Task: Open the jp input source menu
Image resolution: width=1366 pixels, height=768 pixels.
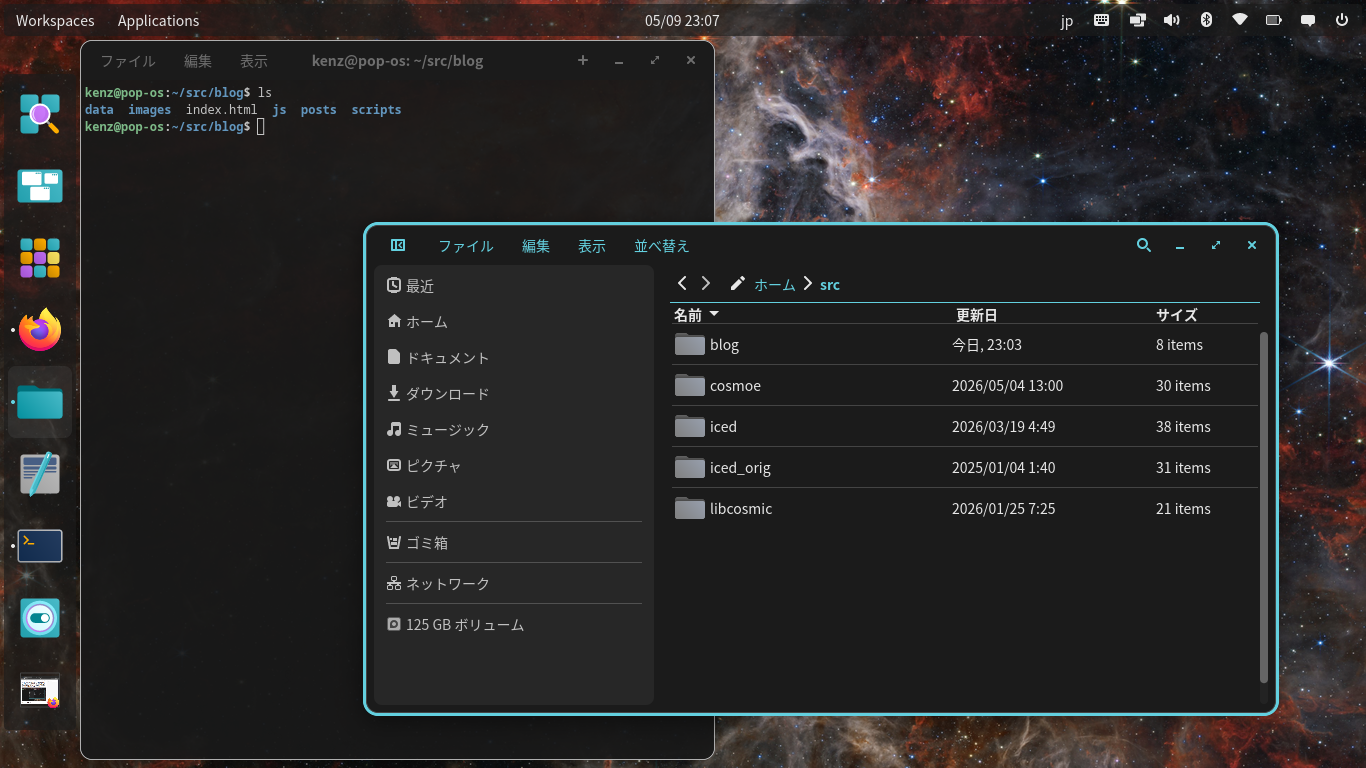Action: coord(1067,21)
